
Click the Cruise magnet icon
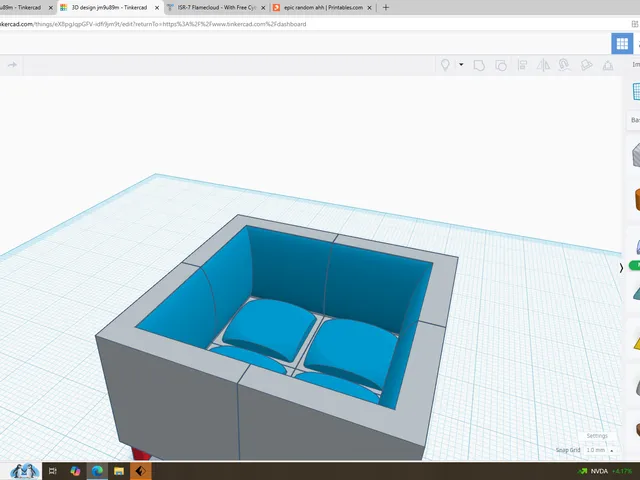(564, 65)
